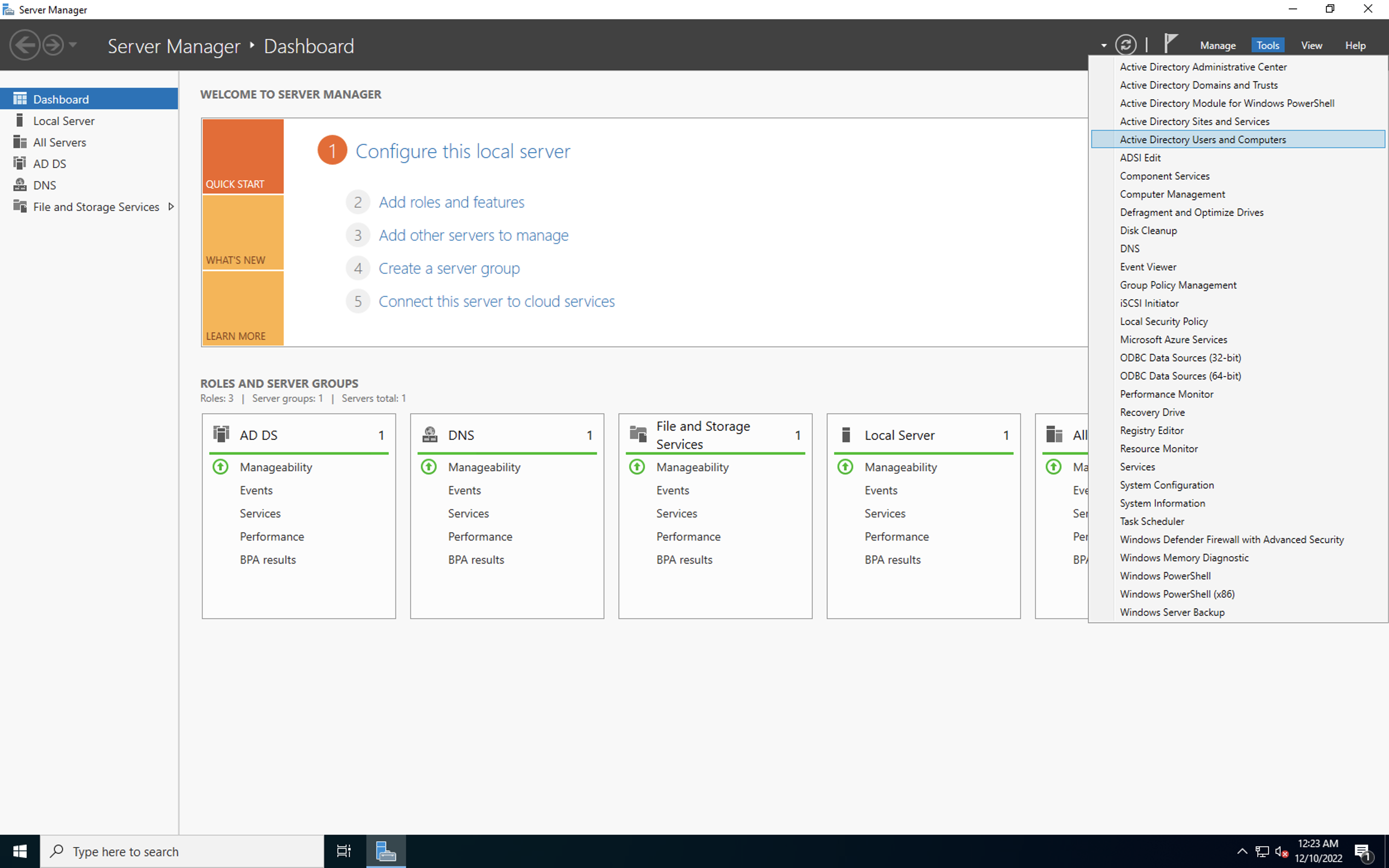Click the refresh dashboard icon
Viewport: 1389px width, 868px height.
coord(1126,45)
